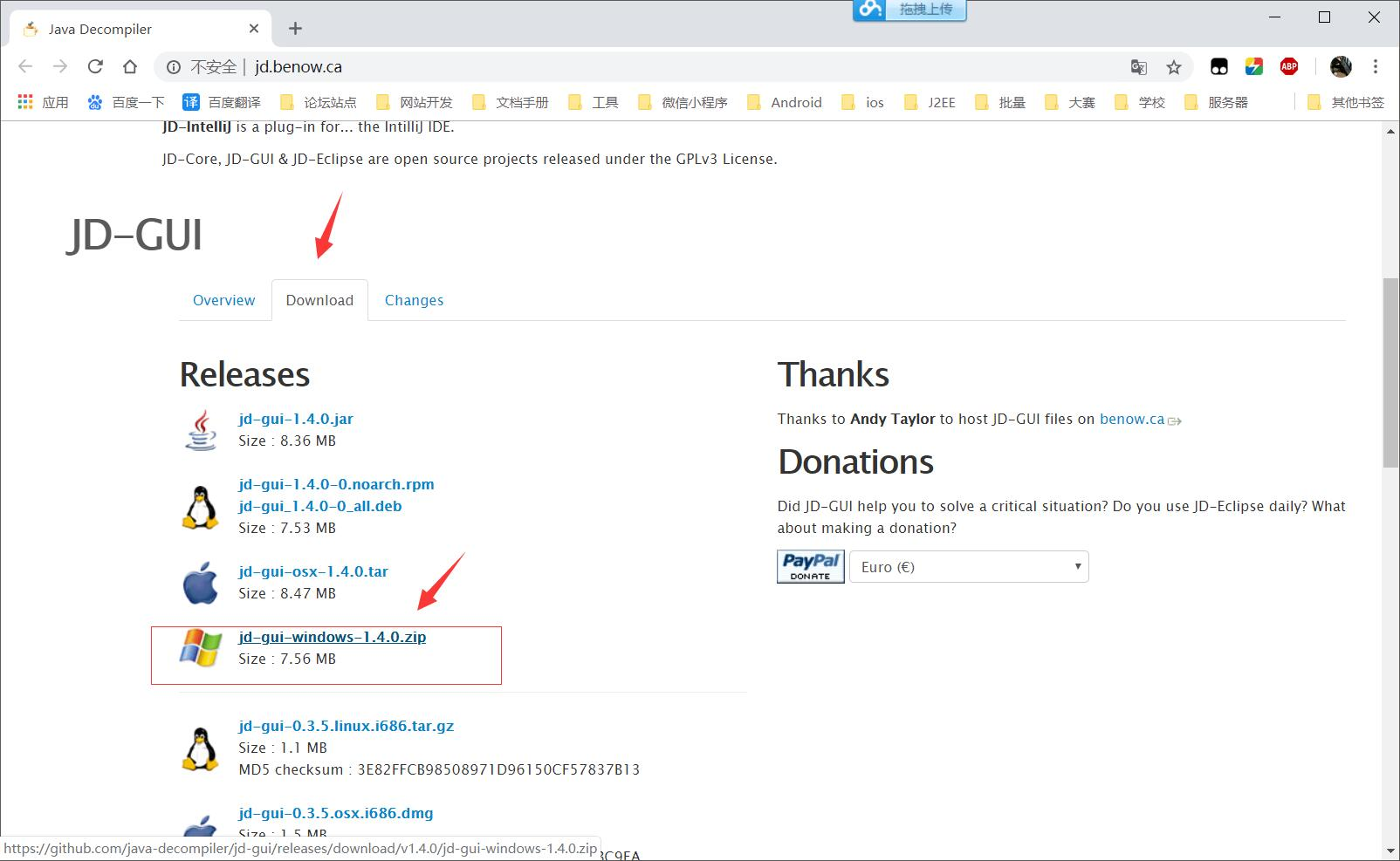Open Chrome's three-dot menu
Screen dimensions: 1400x861
point(1376,66)
